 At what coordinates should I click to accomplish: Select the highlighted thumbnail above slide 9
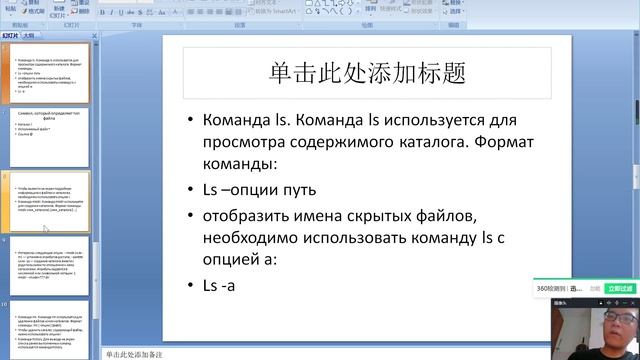[x=49, y=202]
